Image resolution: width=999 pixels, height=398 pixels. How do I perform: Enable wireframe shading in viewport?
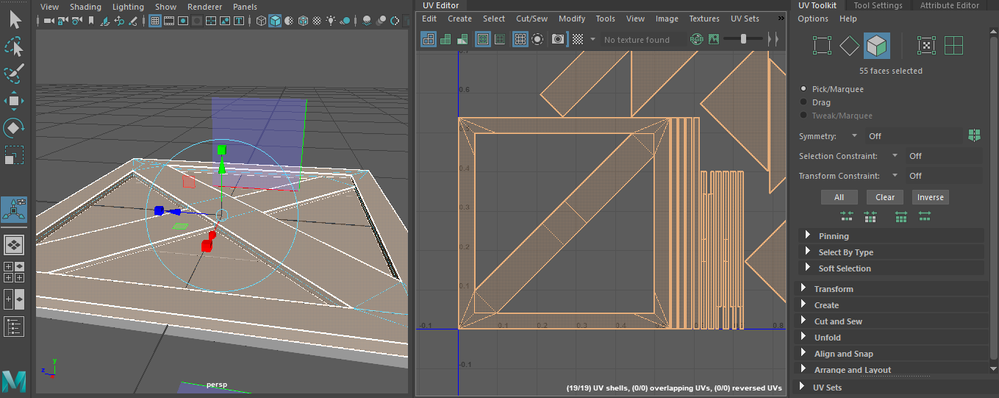[261, 21]
